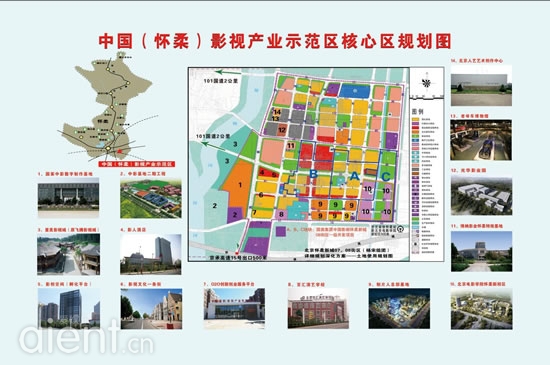
Task: Click the red marker on Huairou district map
Action: click(x=120, y=151)
